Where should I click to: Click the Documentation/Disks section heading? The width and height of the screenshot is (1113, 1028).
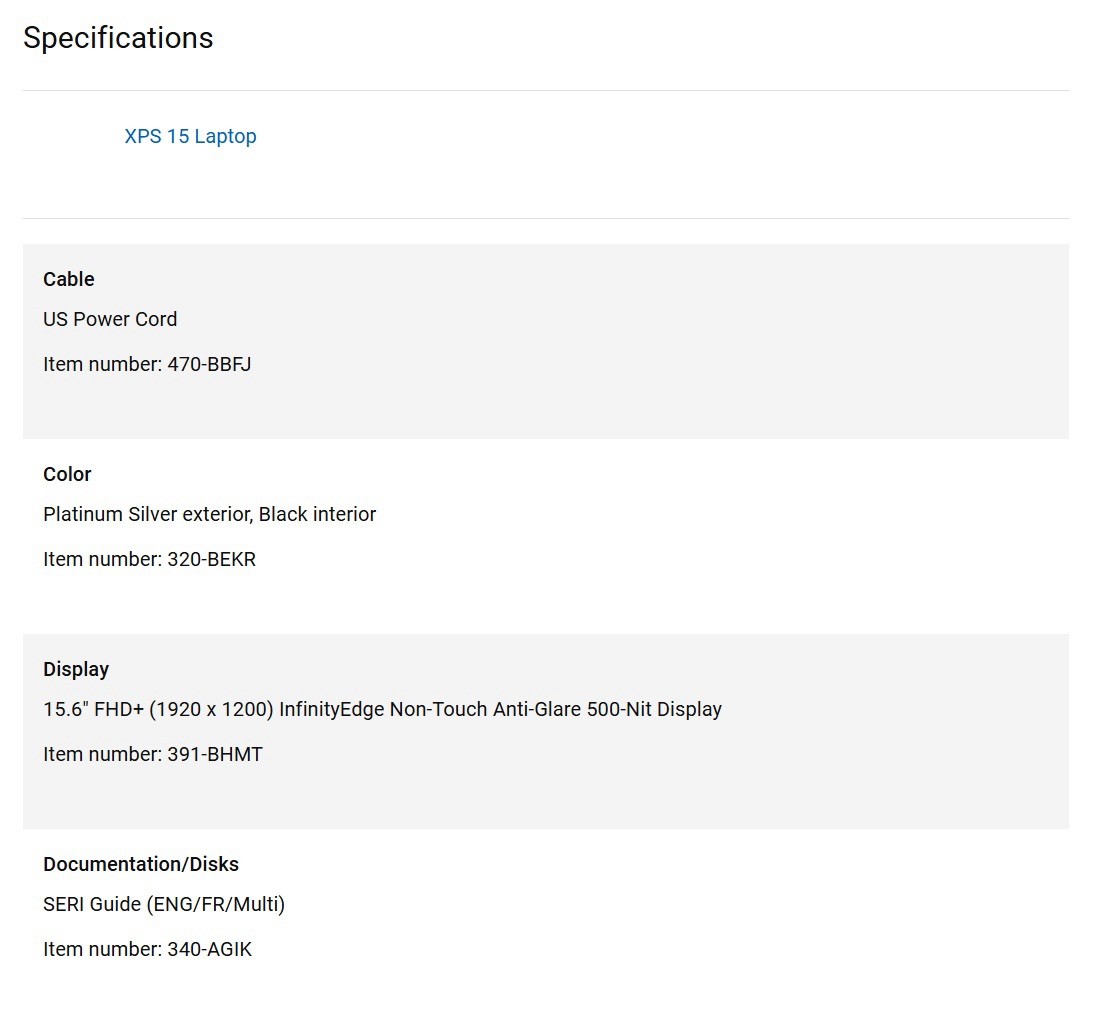tap(141, 864)
